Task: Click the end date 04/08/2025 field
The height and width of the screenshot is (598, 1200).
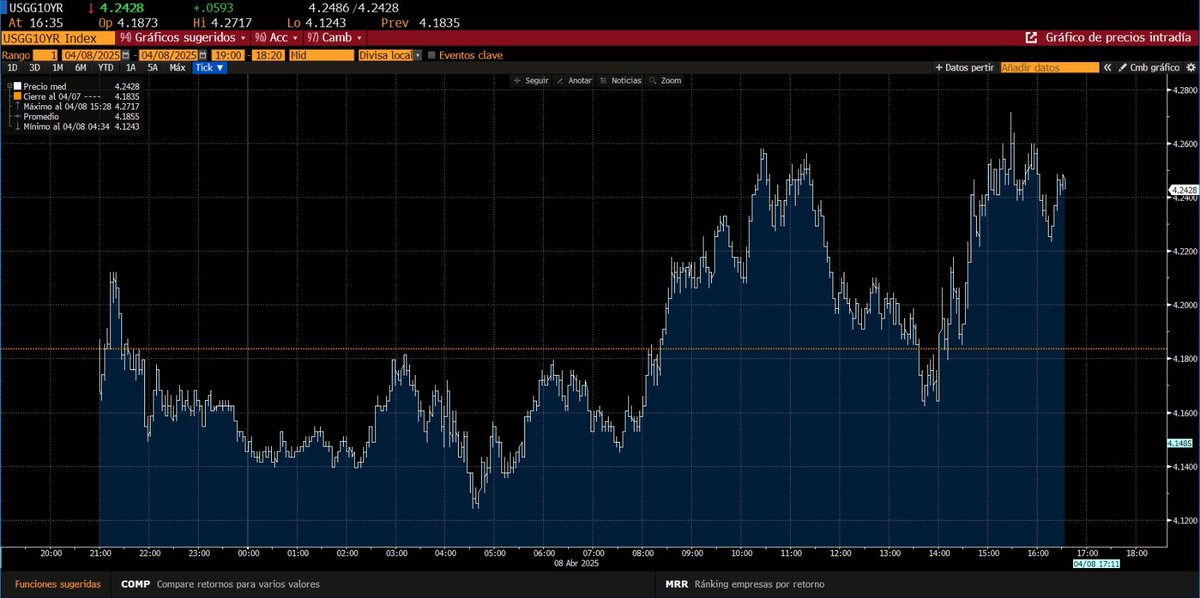Action: (169, 55)
